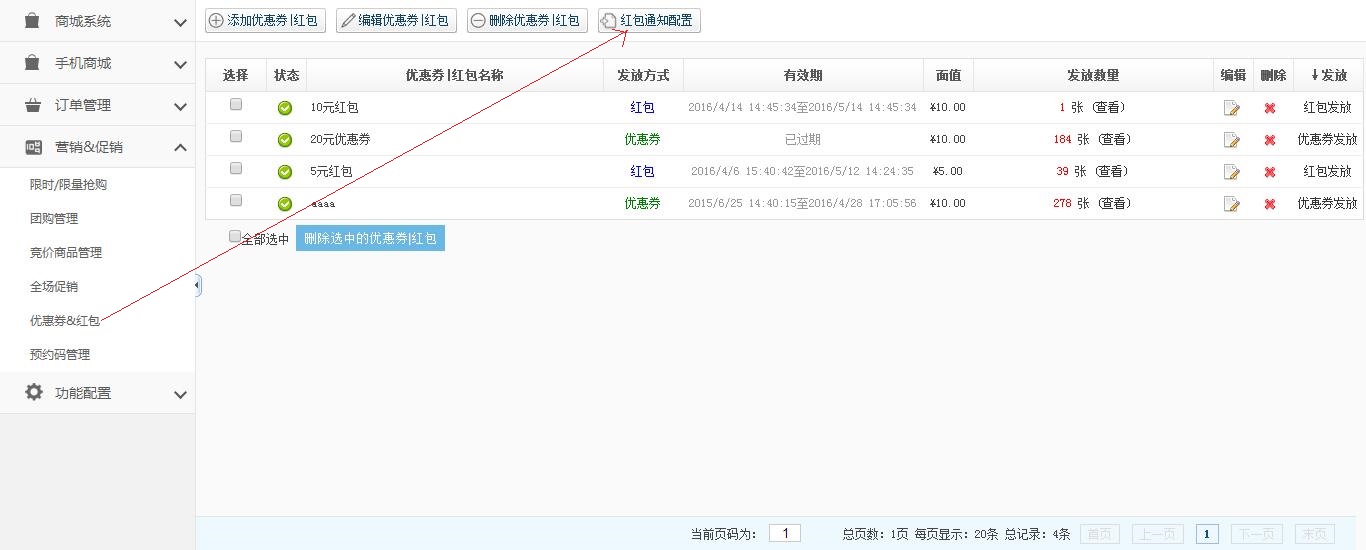Delete aaaa with the red X icon
1366x550 pixels.
point(1270,204)
